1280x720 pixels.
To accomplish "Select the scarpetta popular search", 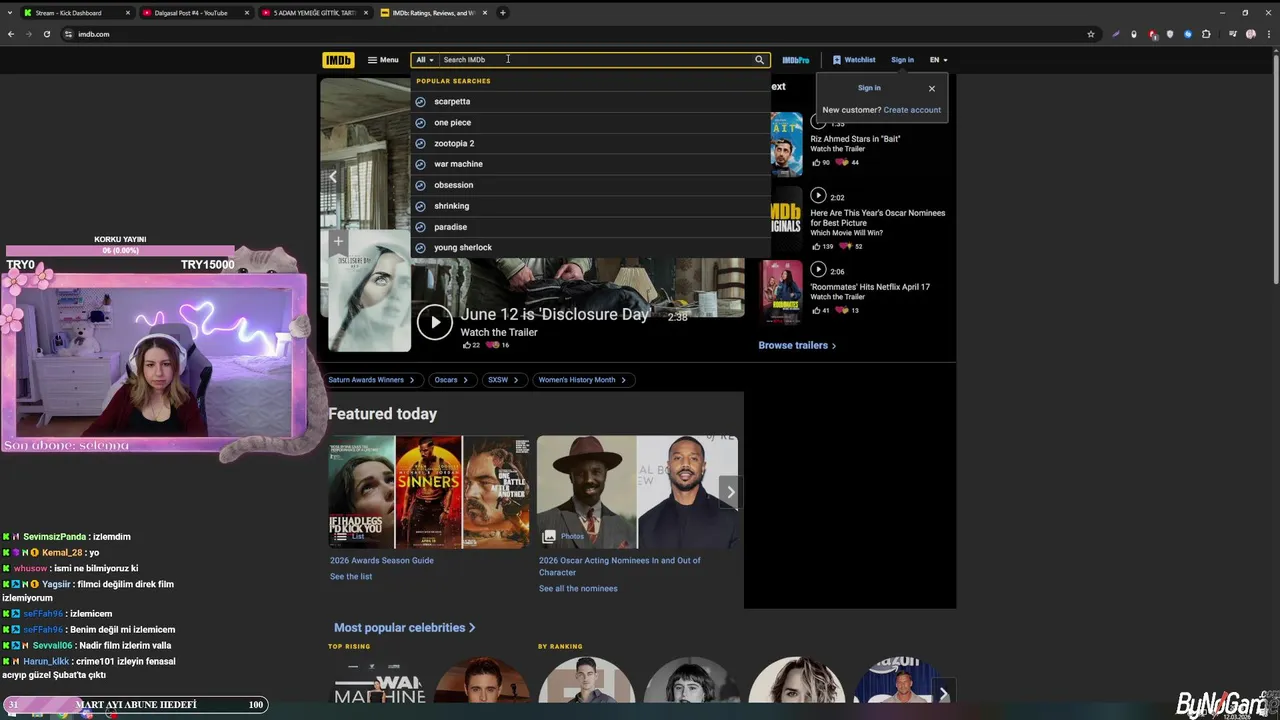I will (x=590, y=101).
